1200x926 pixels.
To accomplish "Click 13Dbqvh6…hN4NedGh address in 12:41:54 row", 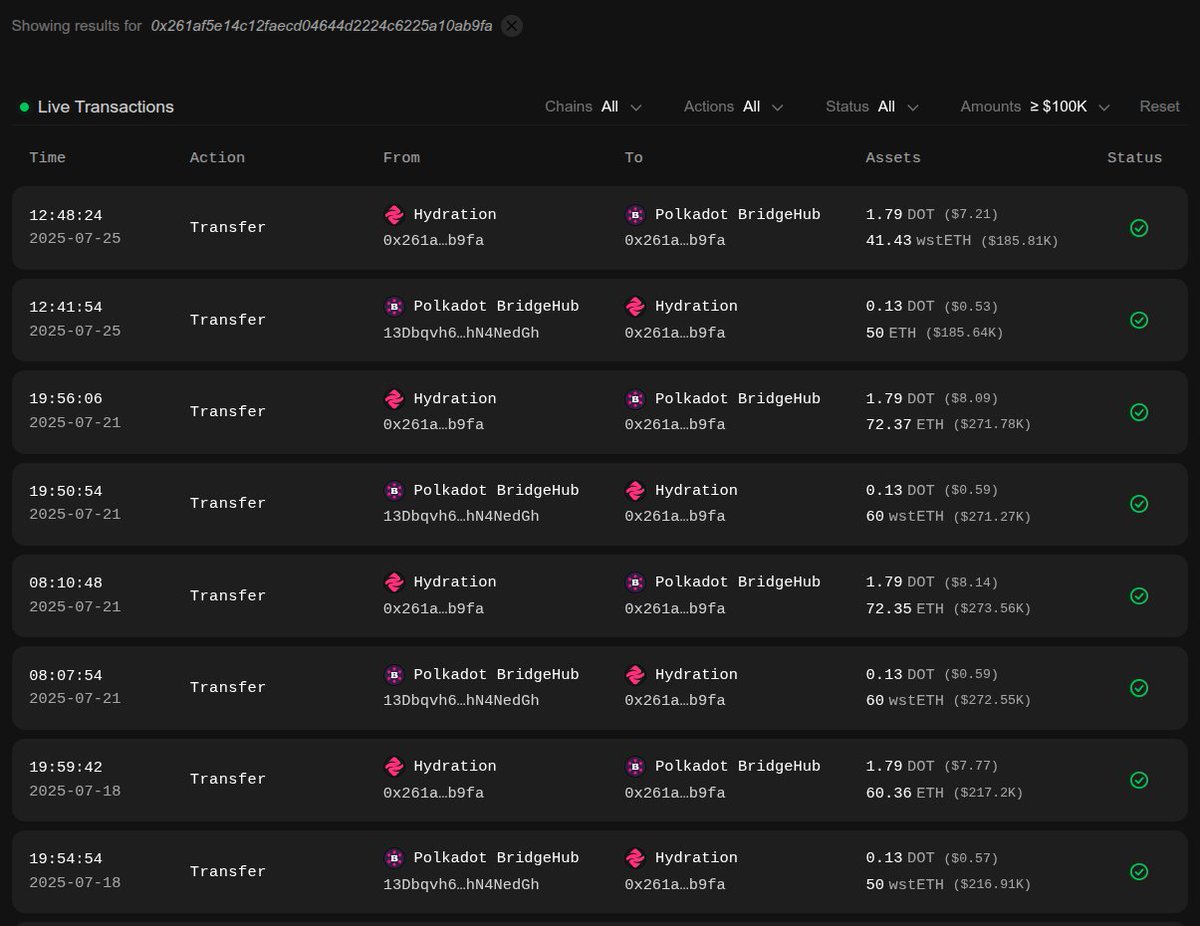I will 461,333.
